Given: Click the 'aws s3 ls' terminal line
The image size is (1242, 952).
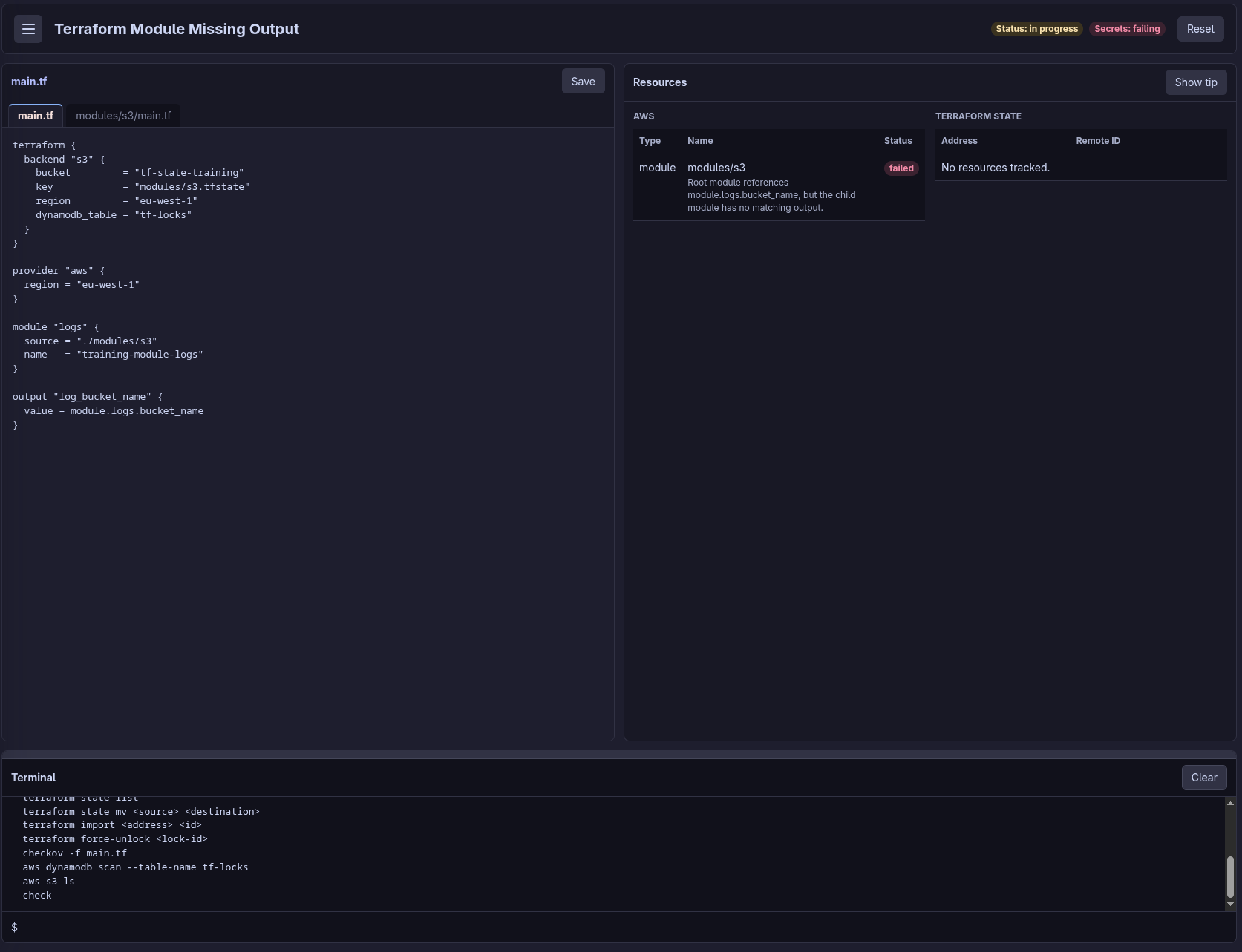Looking at the screenshot, I should (48, 882).
